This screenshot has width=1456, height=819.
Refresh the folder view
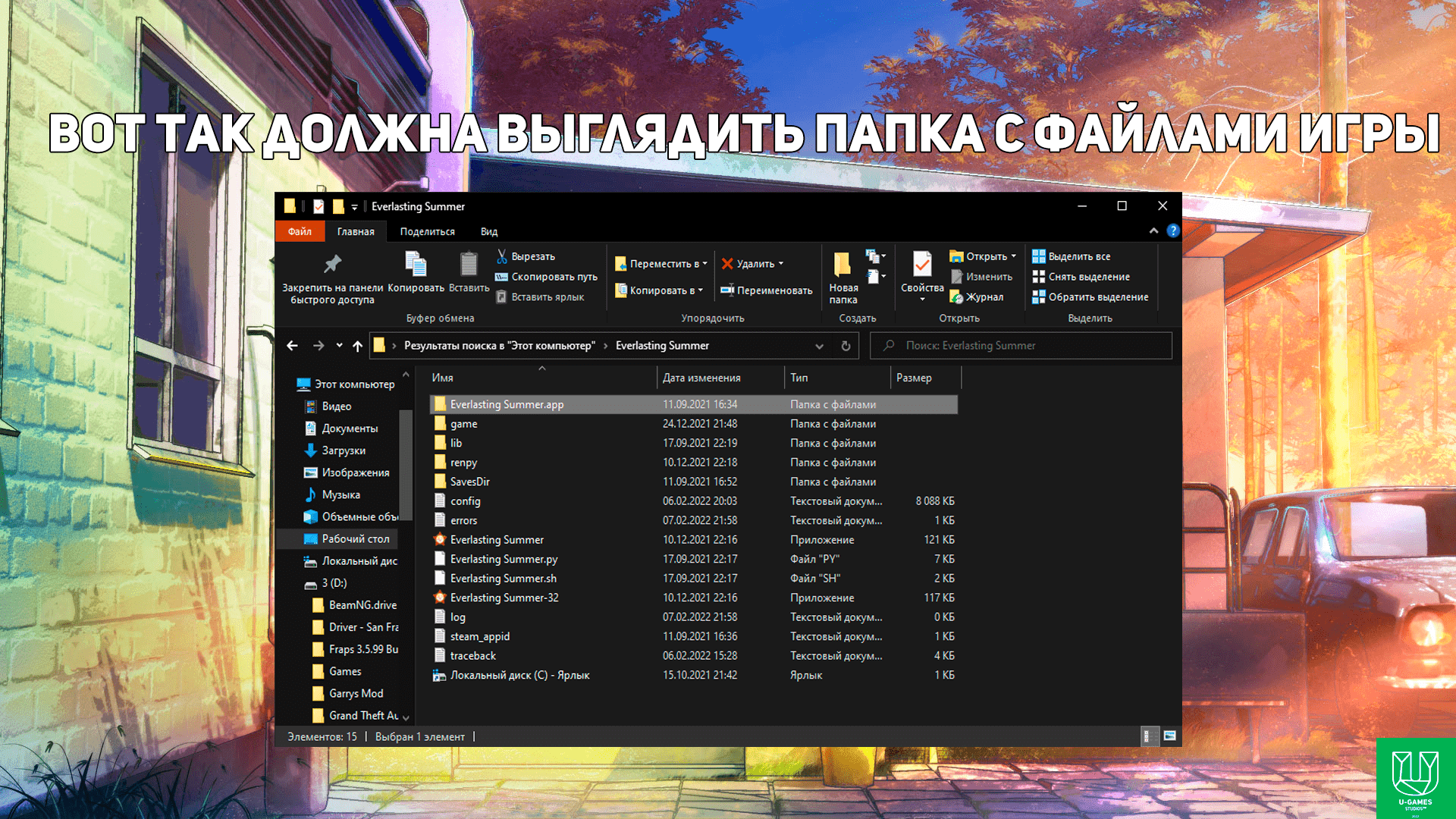point(846,346)
